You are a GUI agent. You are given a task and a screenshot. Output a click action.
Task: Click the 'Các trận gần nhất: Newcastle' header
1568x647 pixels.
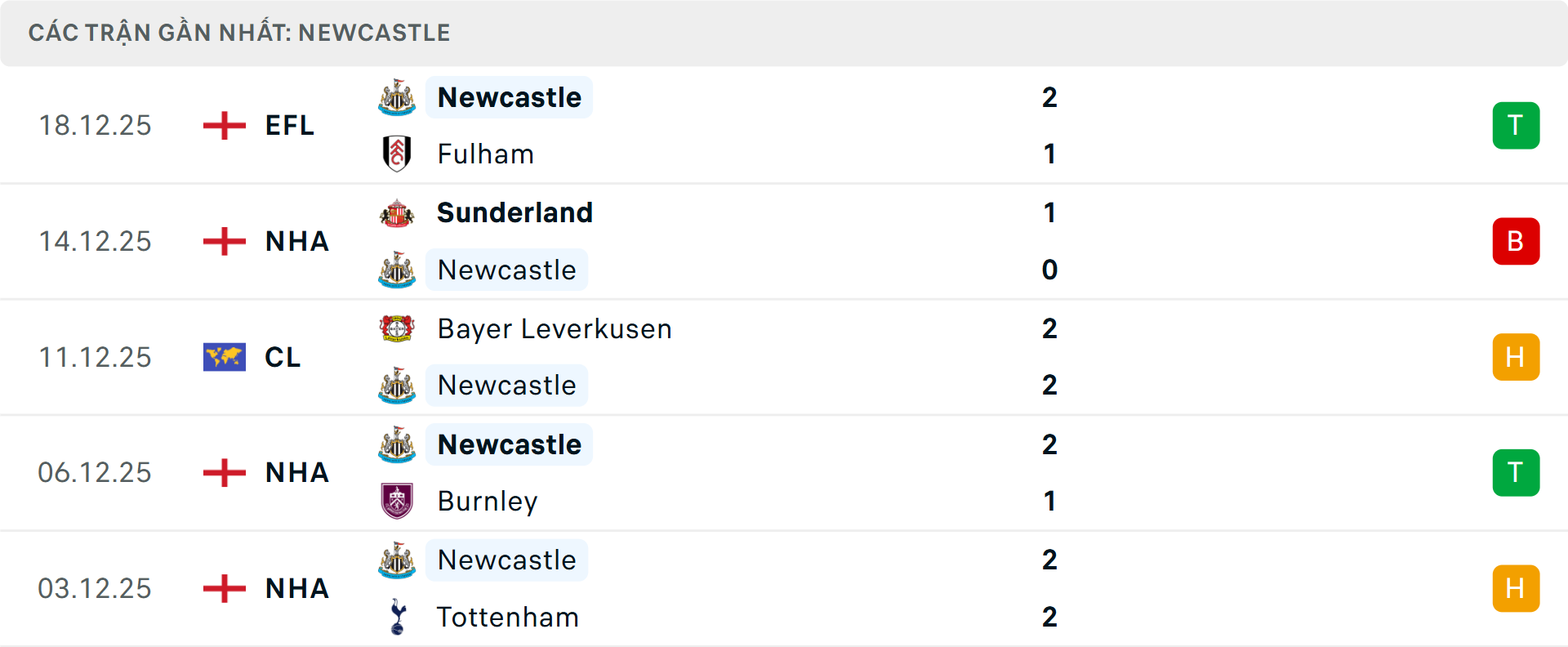click(239, 33)
